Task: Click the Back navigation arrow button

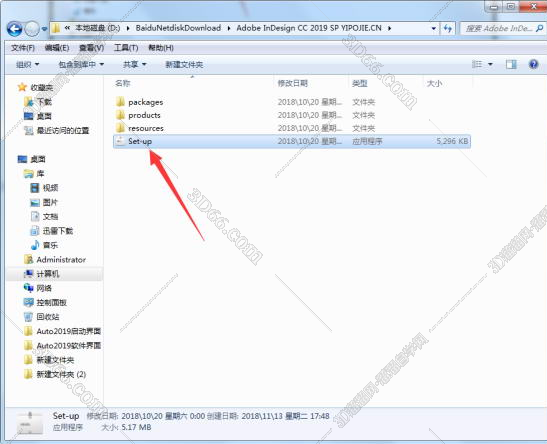Action: click(x=14, y=29)
